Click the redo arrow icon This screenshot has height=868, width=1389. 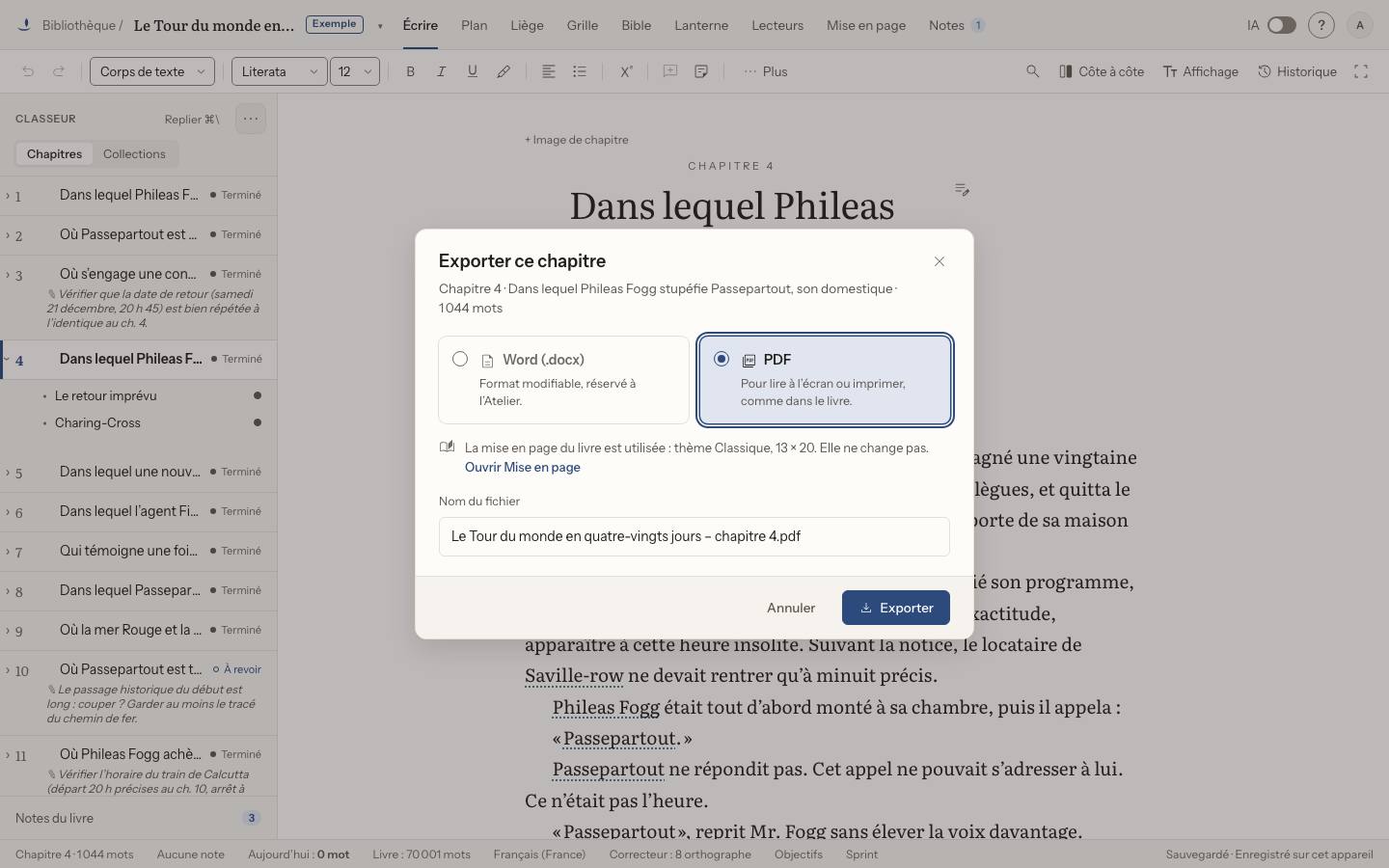pyautogui.click(x=59, y=71)
